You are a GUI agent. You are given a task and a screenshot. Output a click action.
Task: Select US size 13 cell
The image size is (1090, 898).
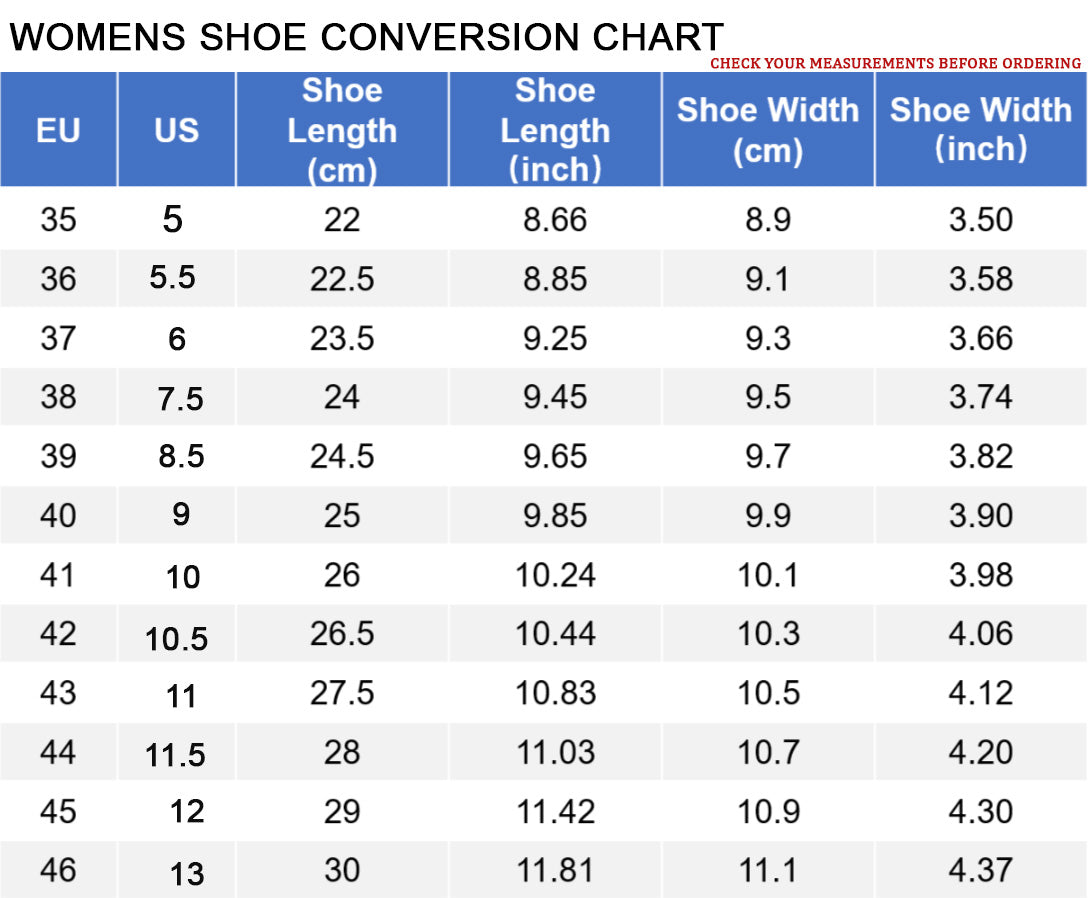click(x=186, y=874)
